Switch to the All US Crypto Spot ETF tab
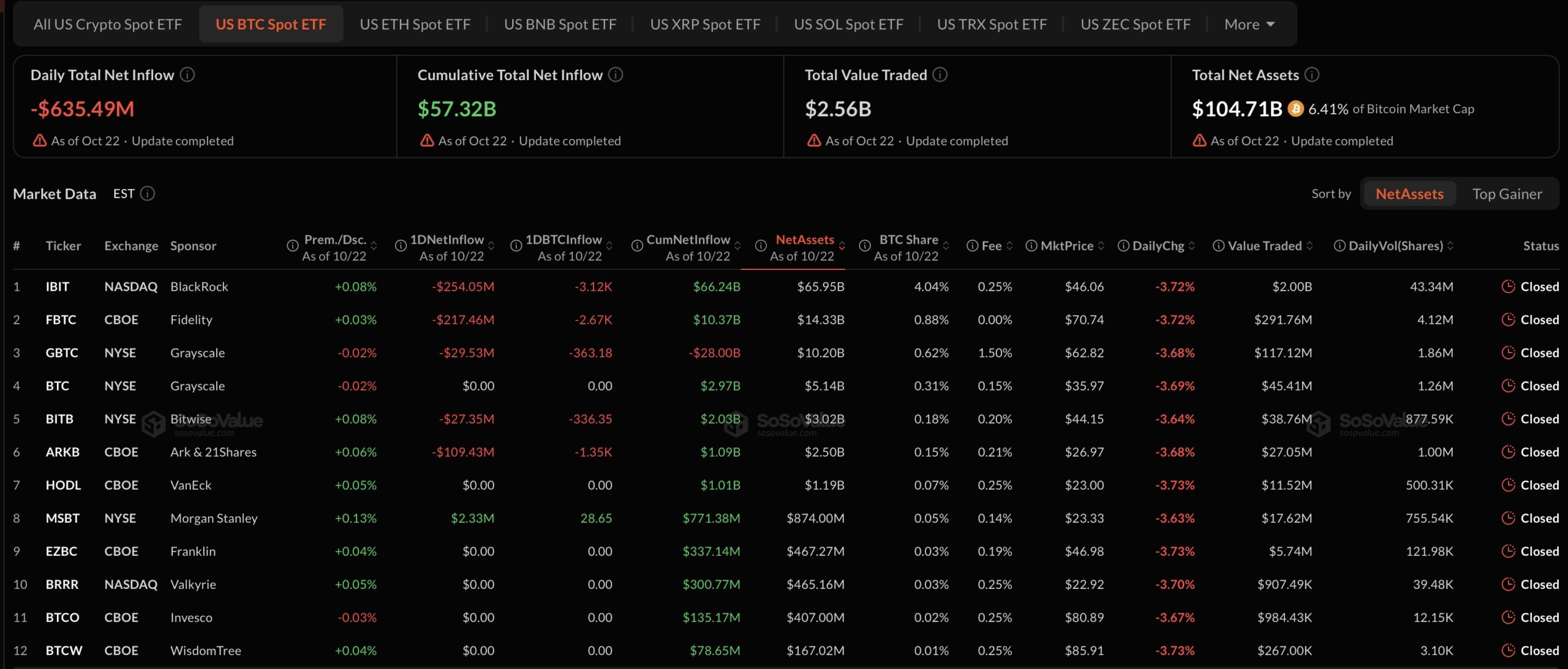Image resolution: width=1568 pixels, height=669 pixels. 108,24
